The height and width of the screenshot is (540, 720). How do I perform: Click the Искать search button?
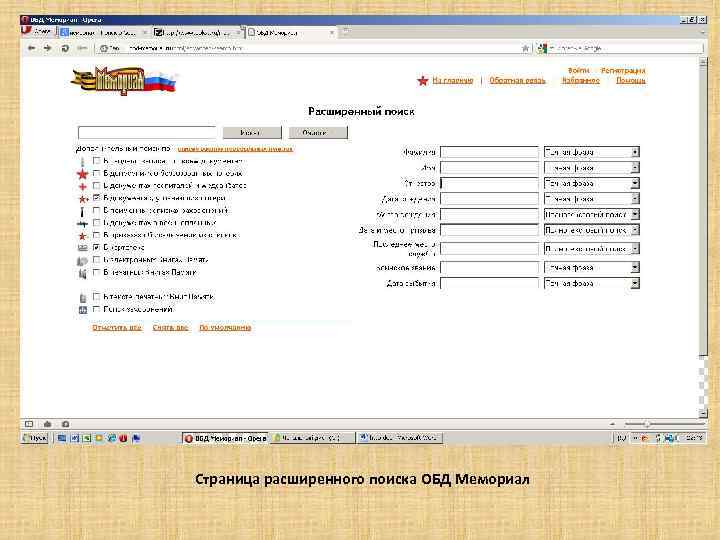pos(252,133)
